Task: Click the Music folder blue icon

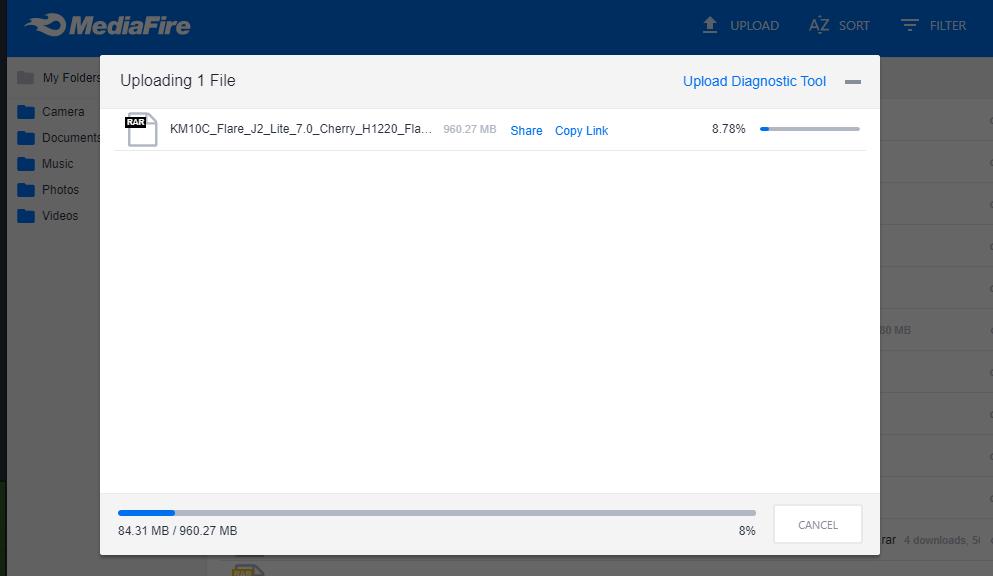Action: pyautogui.click(x=26, y=164)
